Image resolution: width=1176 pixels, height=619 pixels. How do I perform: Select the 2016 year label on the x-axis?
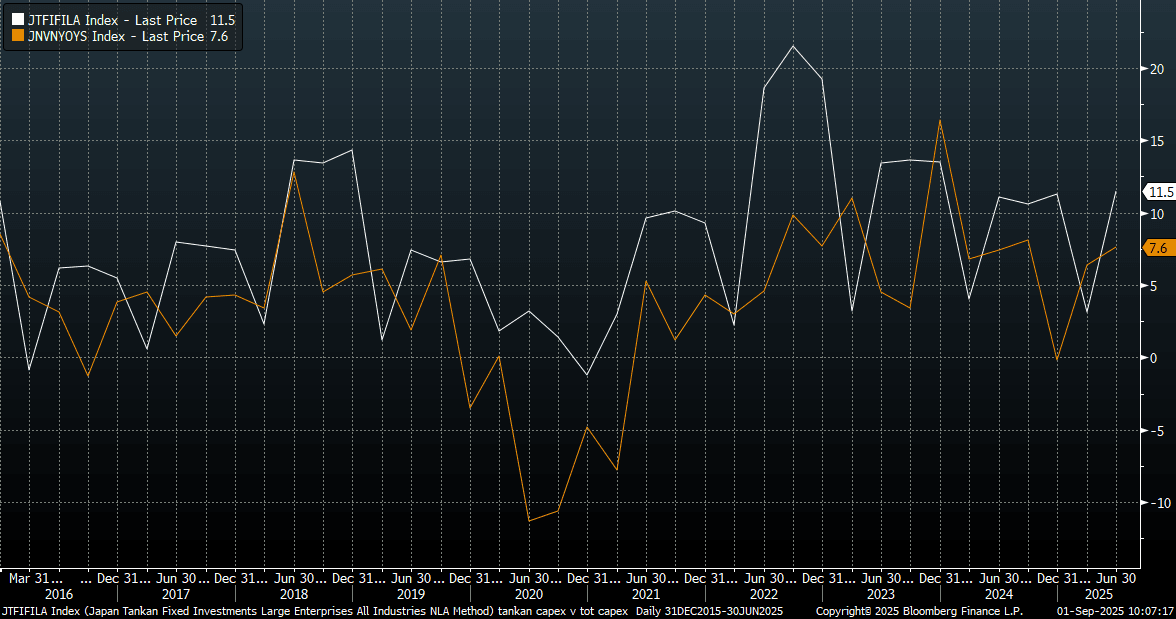coord(59,594)
